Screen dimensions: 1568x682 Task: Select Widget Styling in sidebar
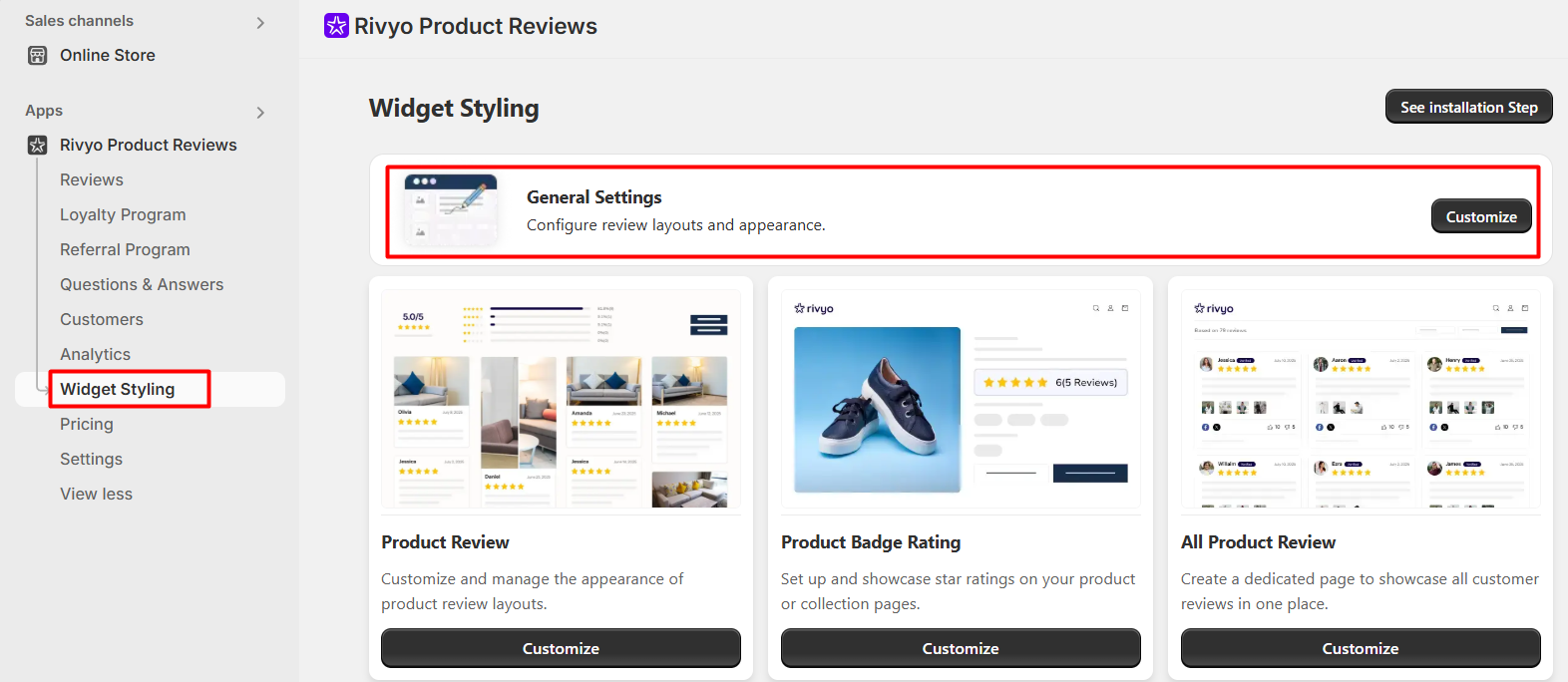[x=118, y=389]
